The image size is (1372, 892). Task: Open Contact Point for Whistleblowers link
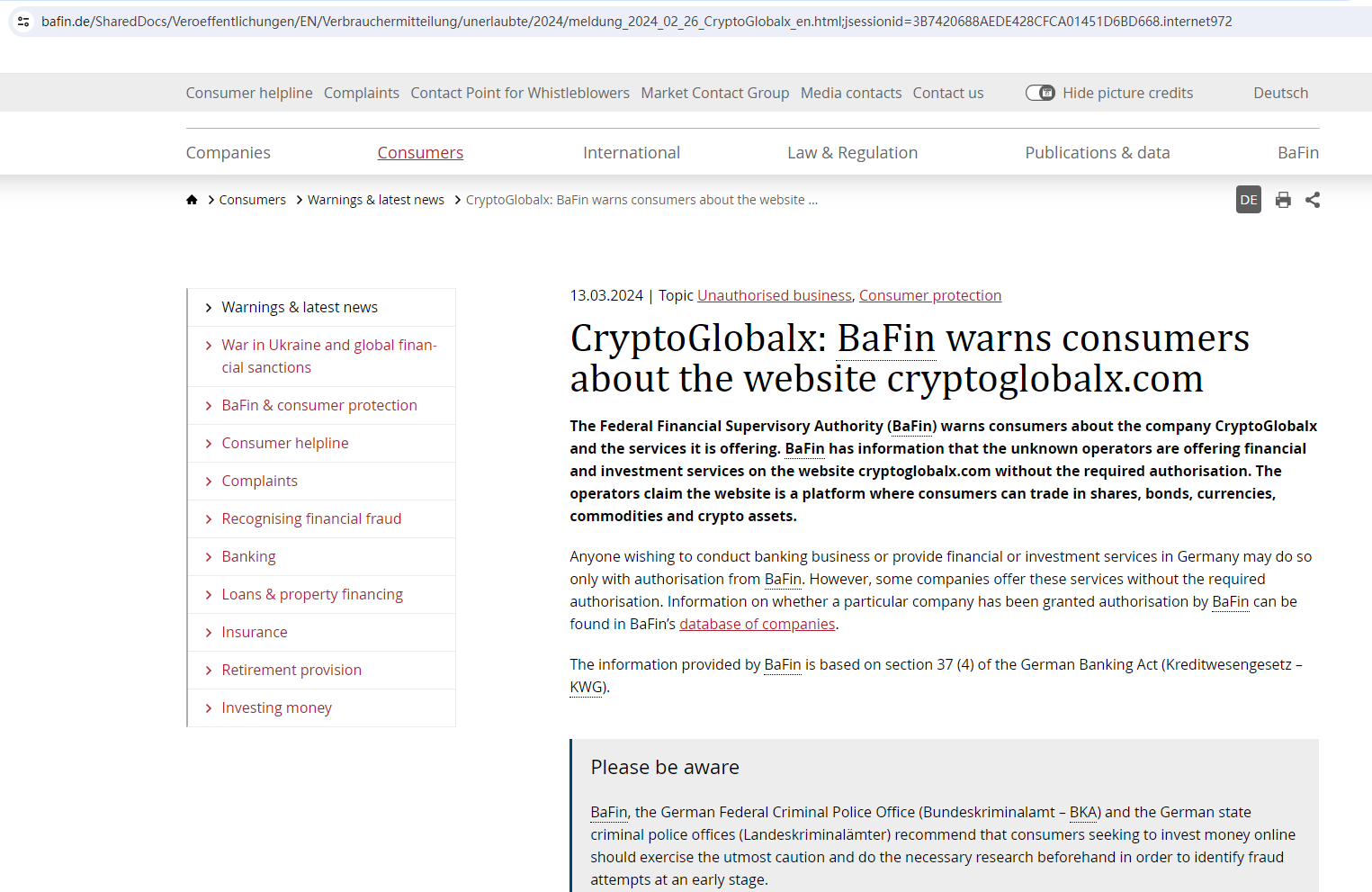[x=520, y=93]
